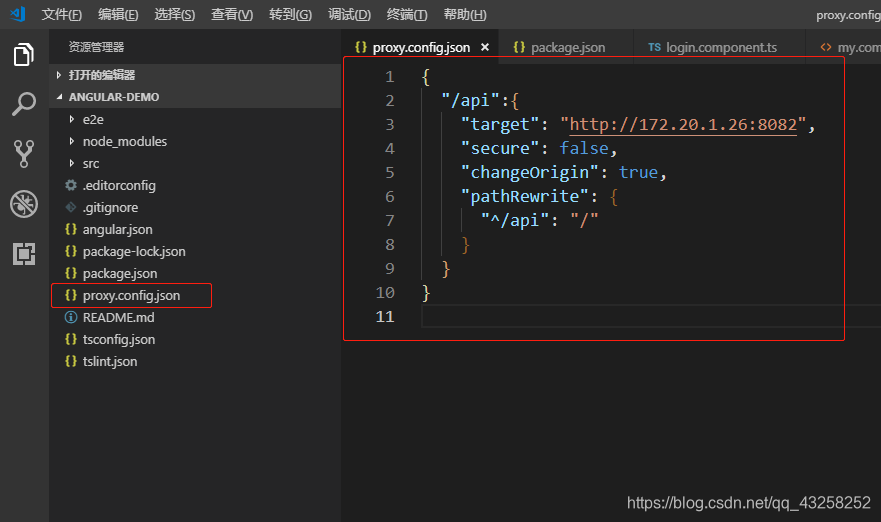Viewport: 881px width, 522px height.
Task: Click the false value on line 4
Action: coord(584,148)
